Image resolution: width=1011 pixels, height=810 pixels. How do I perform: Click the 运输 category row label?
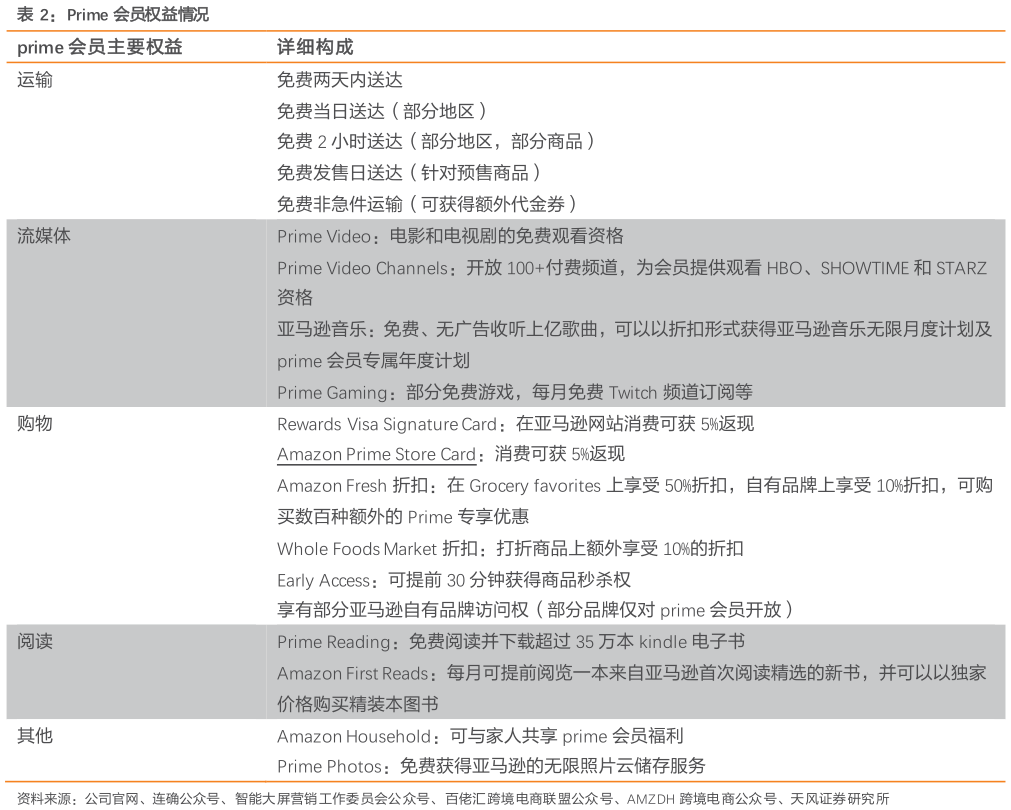33,78
